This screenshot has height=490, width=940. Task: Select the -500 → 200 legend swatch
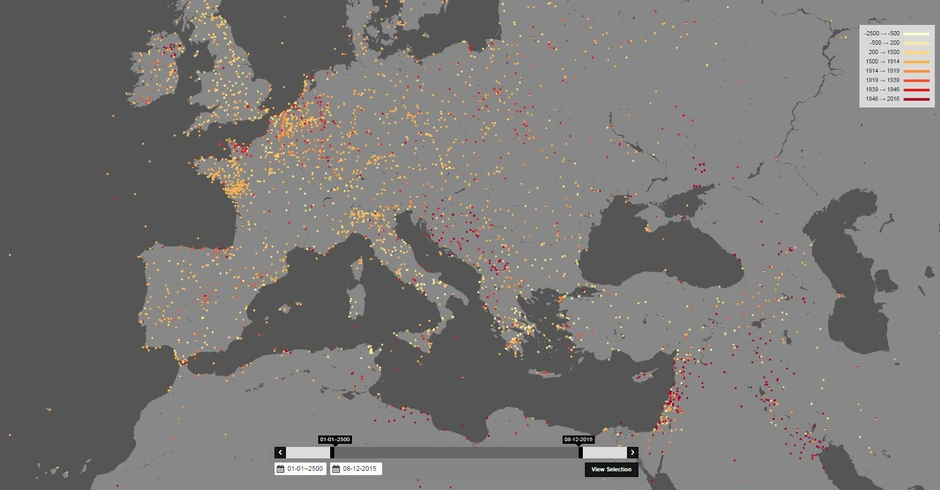pyautogui.click(x=916, y=43)
